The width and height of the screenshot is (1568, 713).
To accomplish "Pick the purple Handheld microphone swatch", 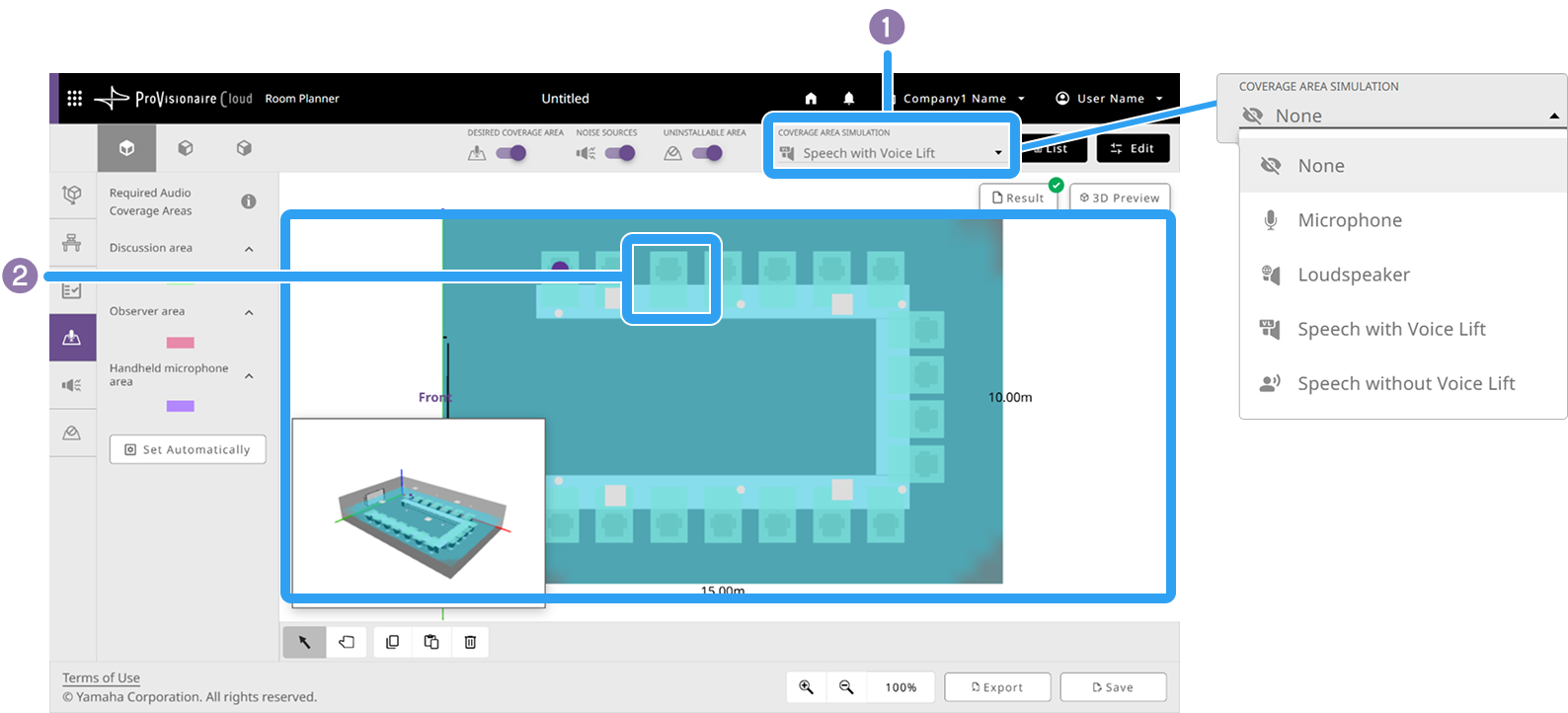I will [180, 406].
